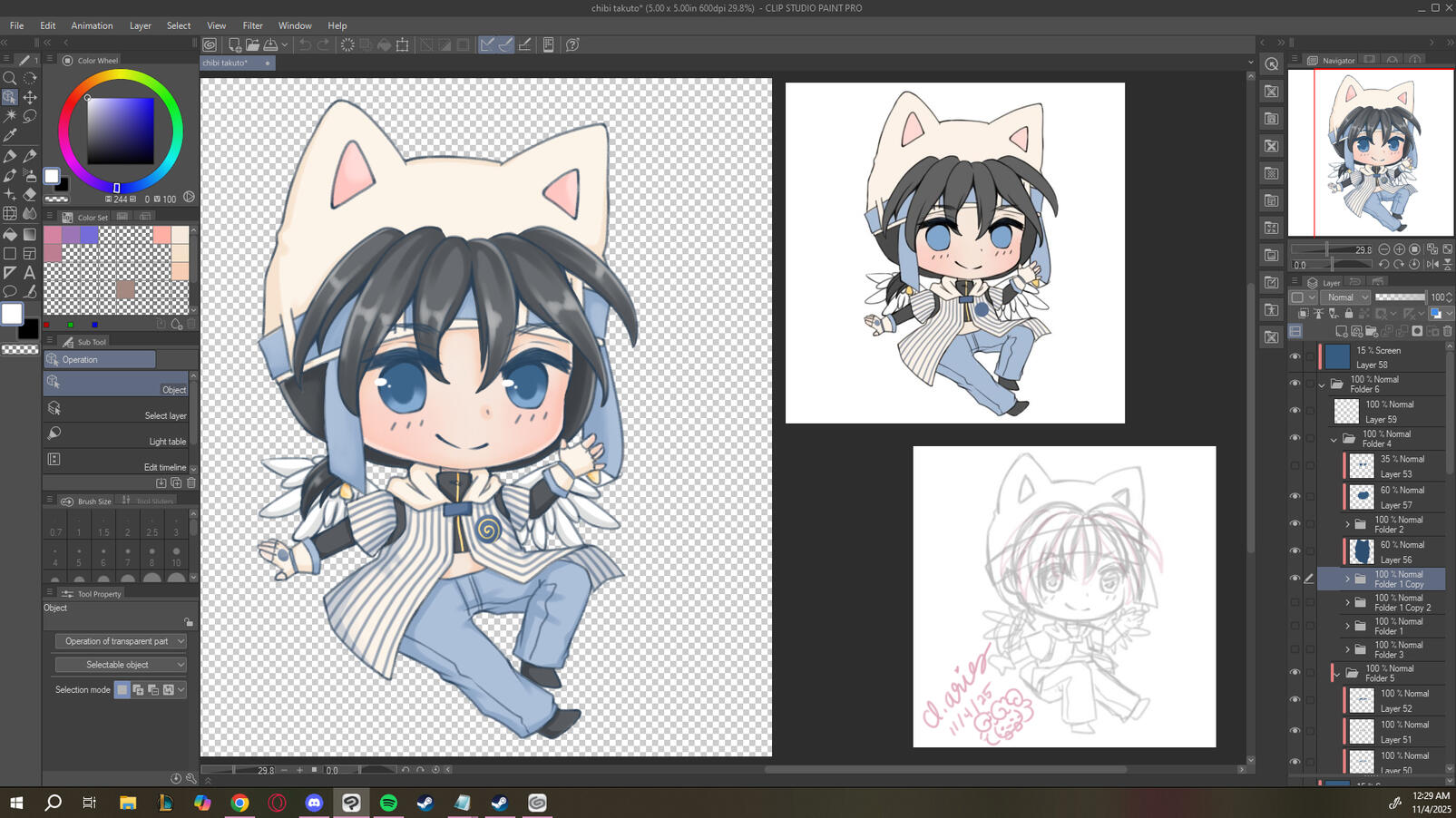
Task: Open the Filter menu
Action: (x=252, y=25)
